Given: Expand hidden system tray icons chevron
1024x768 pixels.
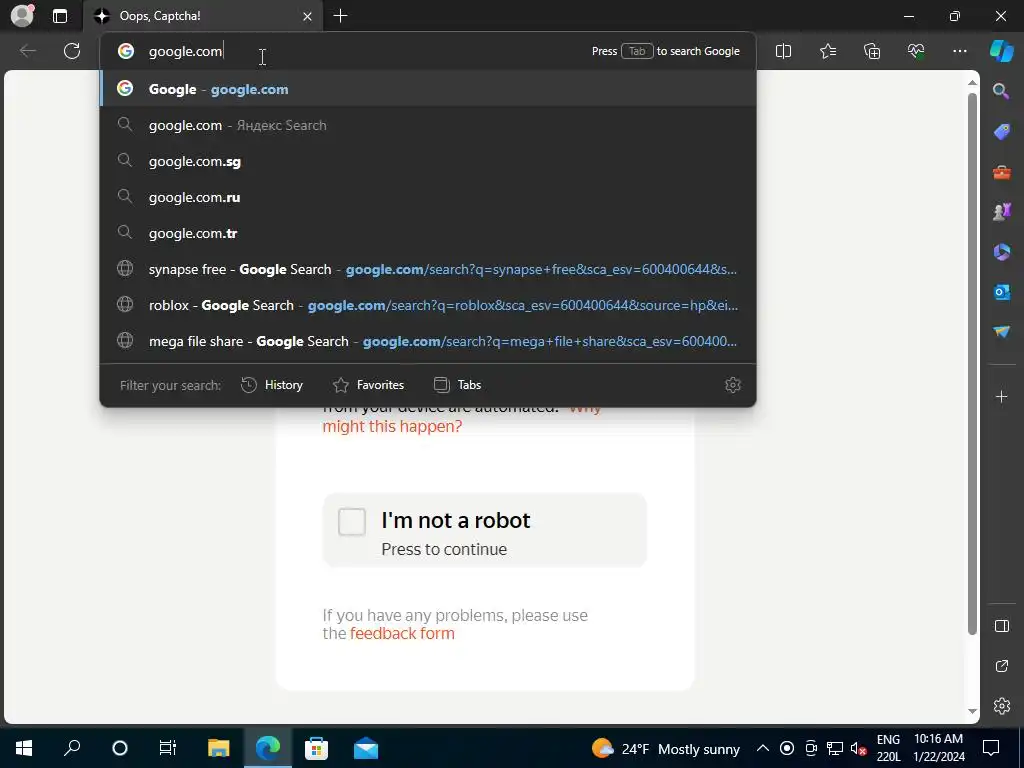Looking at the screenshot, I should click(x=762, y=748).
